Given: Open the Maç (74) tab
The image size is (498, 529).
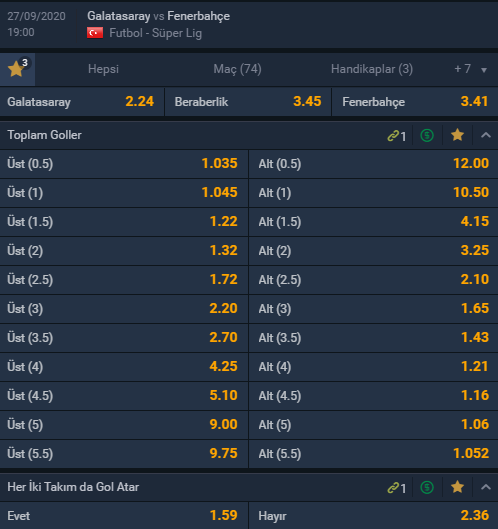Looking at the screenshot, I should (x=237, y=69).
